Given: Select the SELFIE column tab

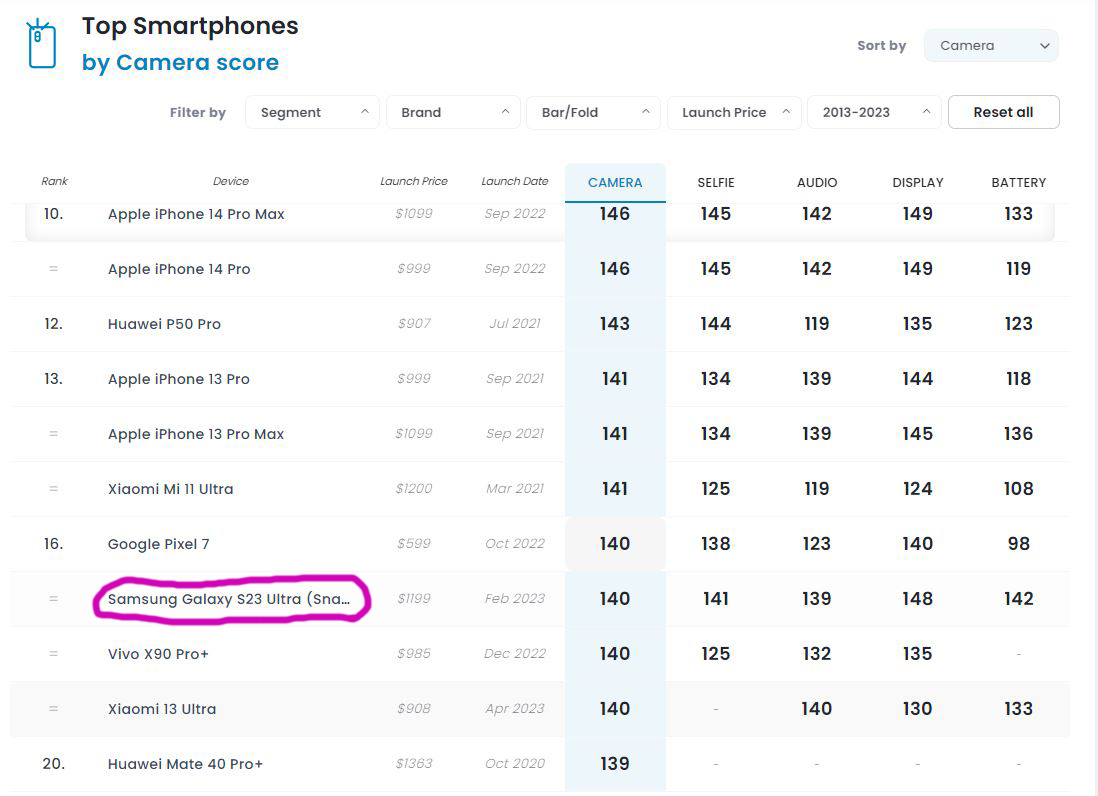Looking at the screenshot, I should click(716, 183).
